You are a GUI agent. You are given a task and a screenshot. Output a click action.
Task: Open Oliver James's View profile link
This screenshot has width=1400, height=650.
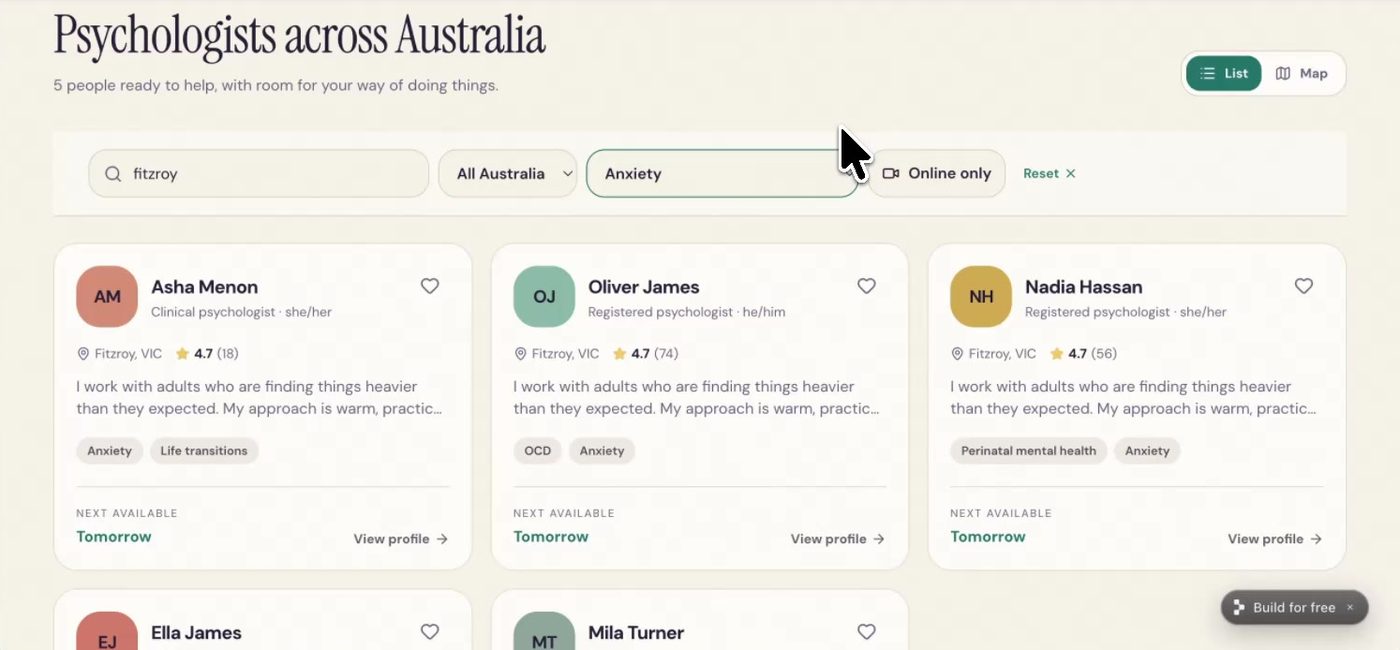838,539
